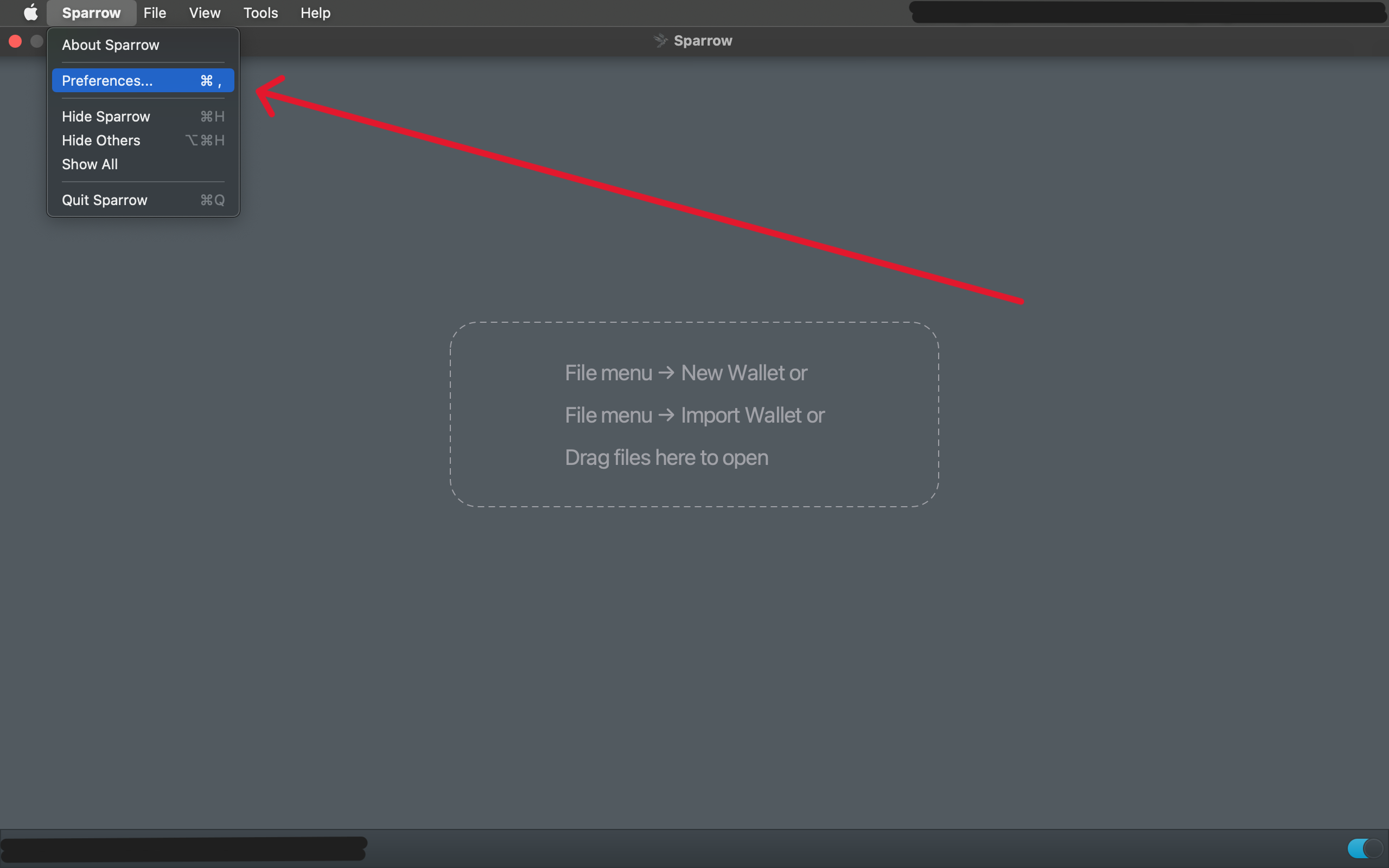The height and width of the screenshot is (868, 1389).
Task: Open the Apple menu
Action: (x=30, y=12)
